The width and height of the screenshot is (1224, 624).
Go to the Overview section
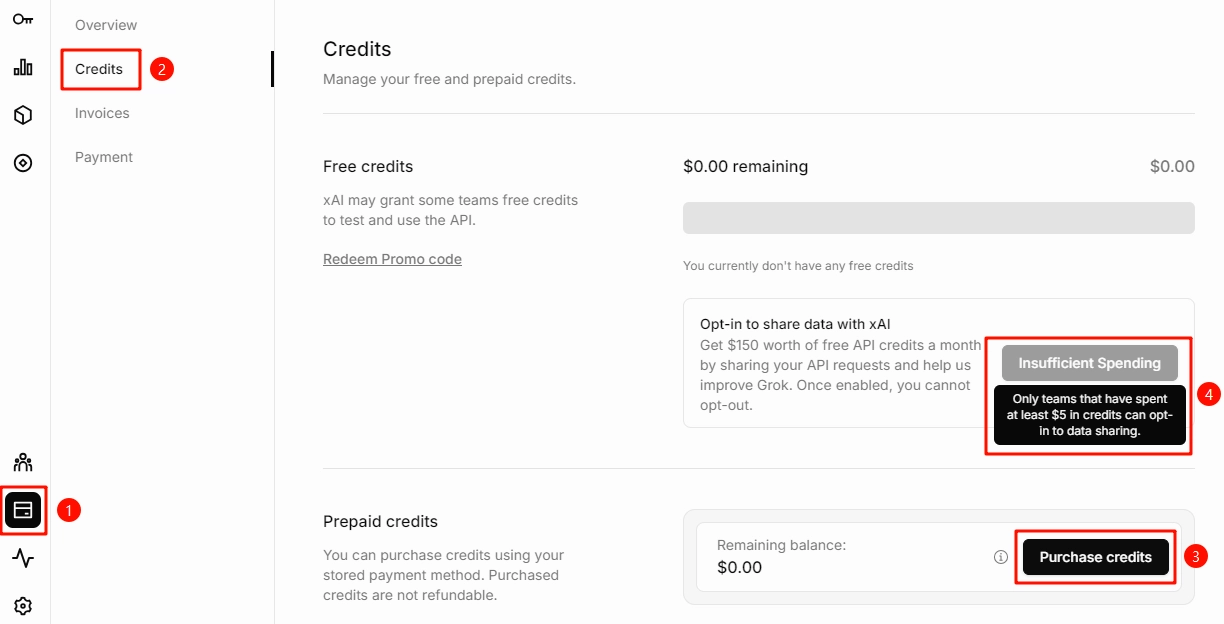click(x=106, y=25)
